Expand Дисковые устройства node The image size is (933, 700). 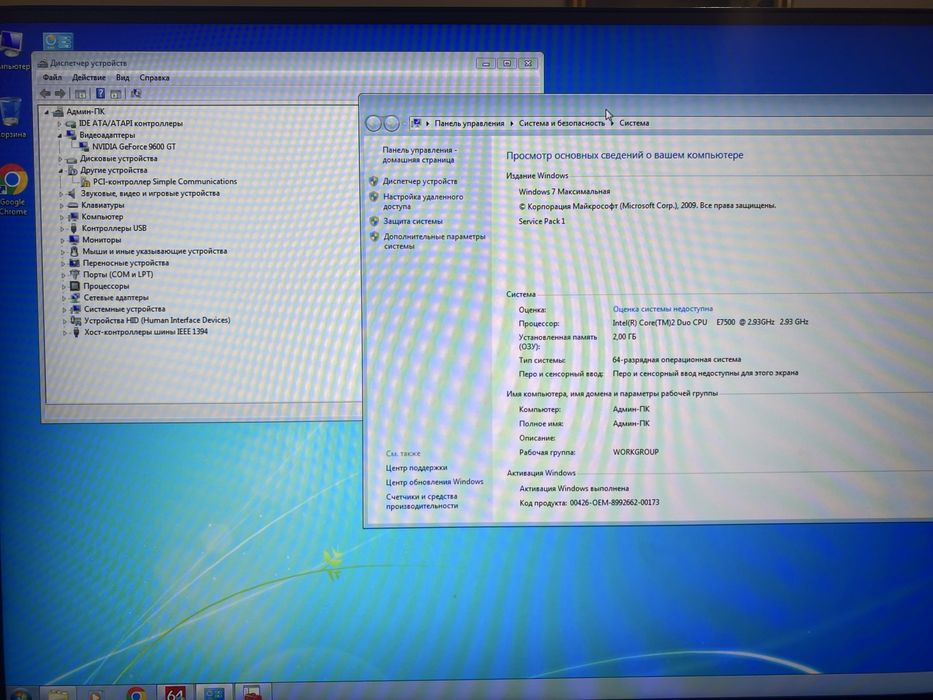click(x=60, y=159)
